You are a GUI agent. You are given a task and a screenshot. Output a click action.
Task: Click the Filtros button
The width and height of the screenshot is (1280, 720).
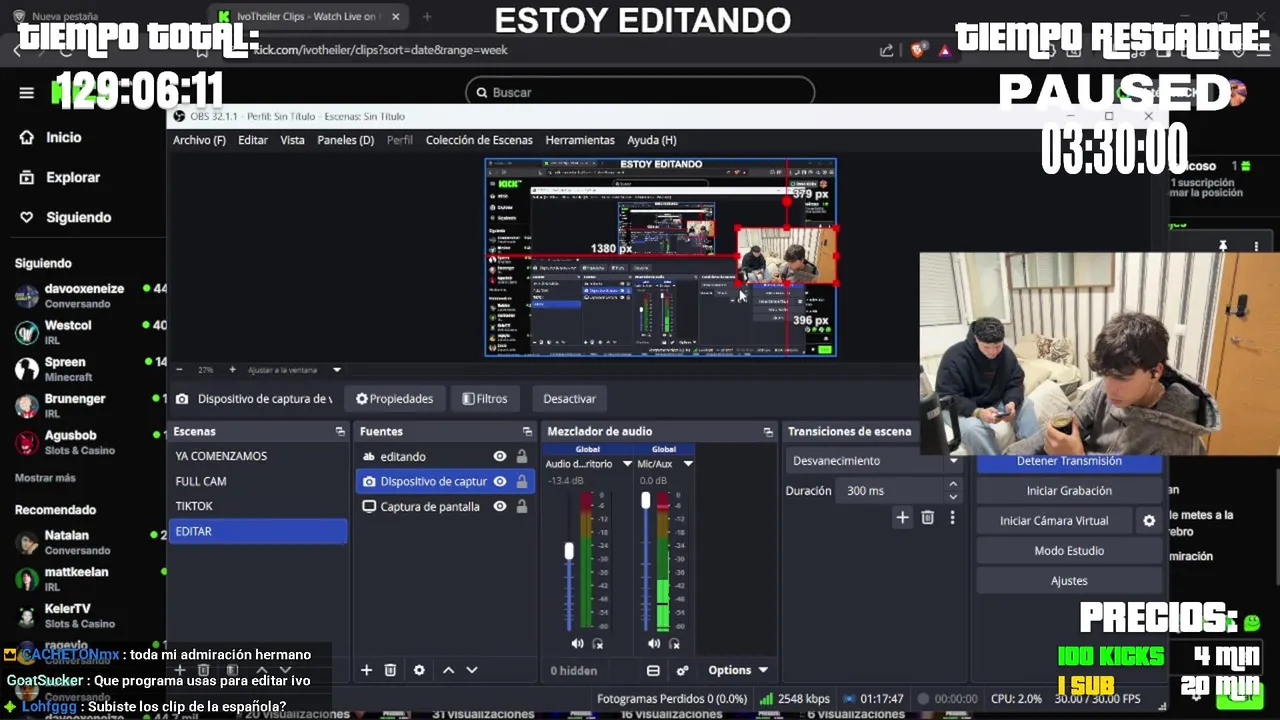coord(485,399)
